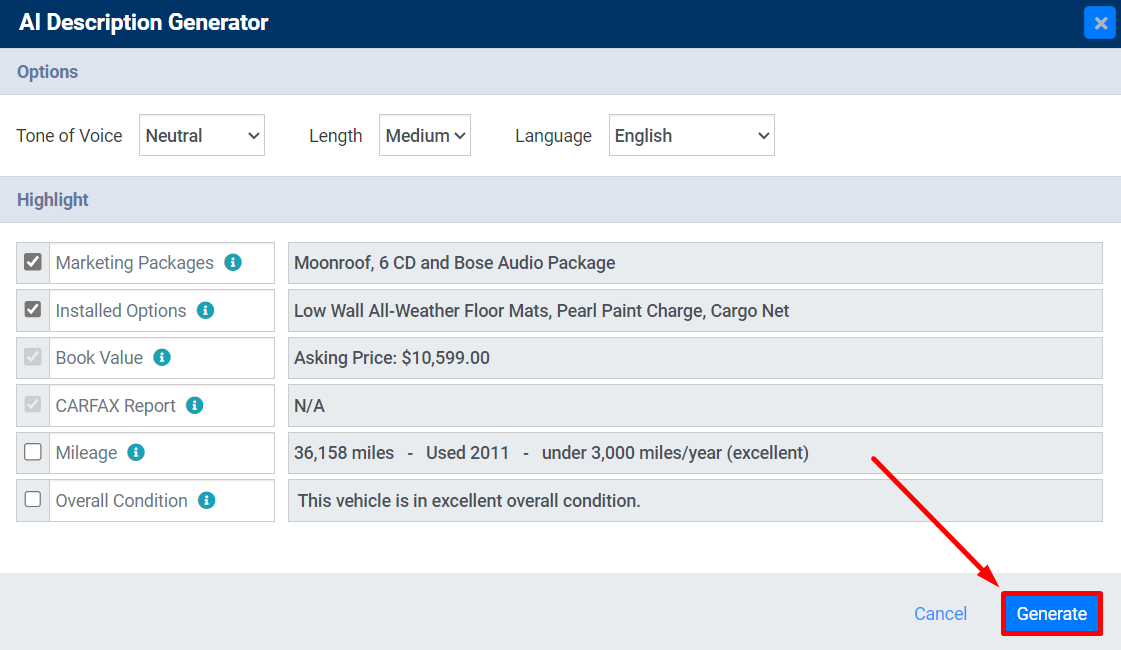1121x650 pixels.
Task: Check the Overall Condition checkbox
Action: pyautogui.click(x=32, y=500)
